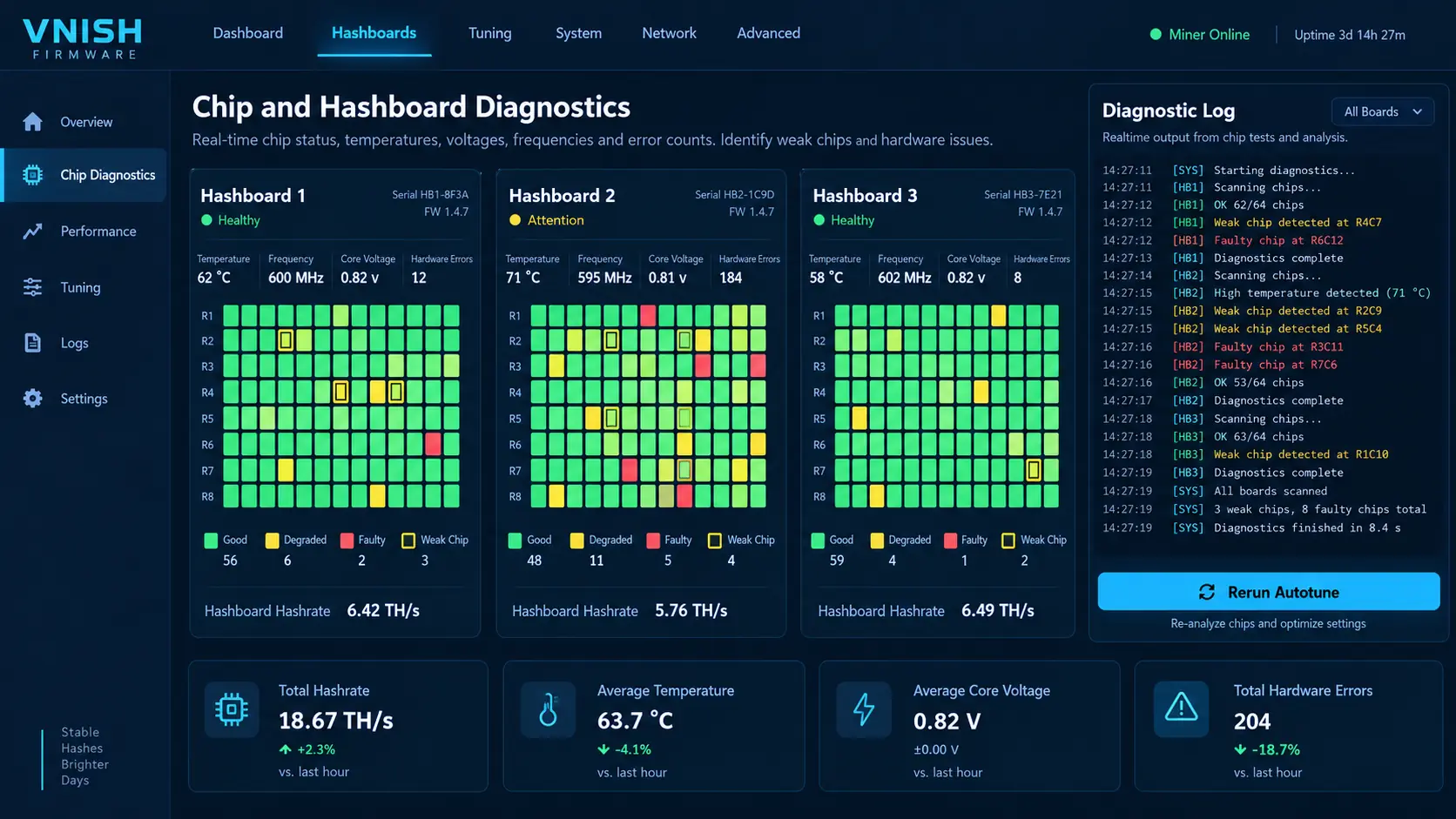The width and height of the screenshot is (1456, 819).
Task: Click log line 'Weak chip detected at R1C10'
Action: 1301,454
